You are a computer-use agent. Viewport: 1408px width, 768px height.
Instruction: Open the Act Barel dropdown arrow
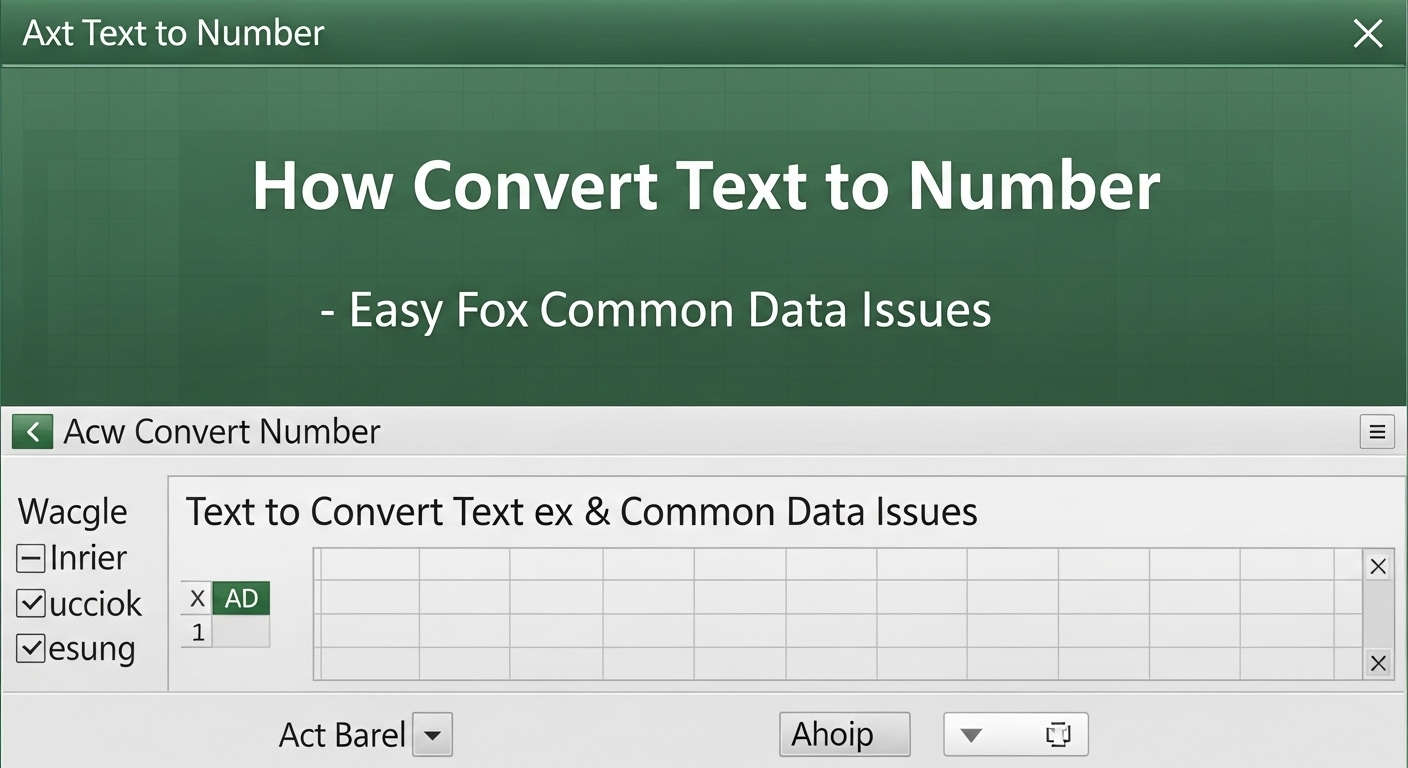point(433,733)
